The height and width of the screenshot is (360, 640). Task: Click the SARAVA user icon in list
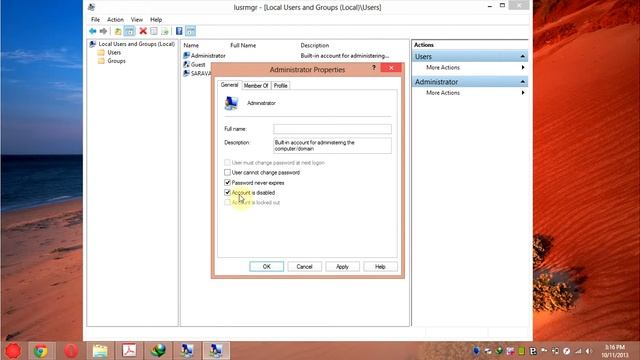[x=187, y=73]
